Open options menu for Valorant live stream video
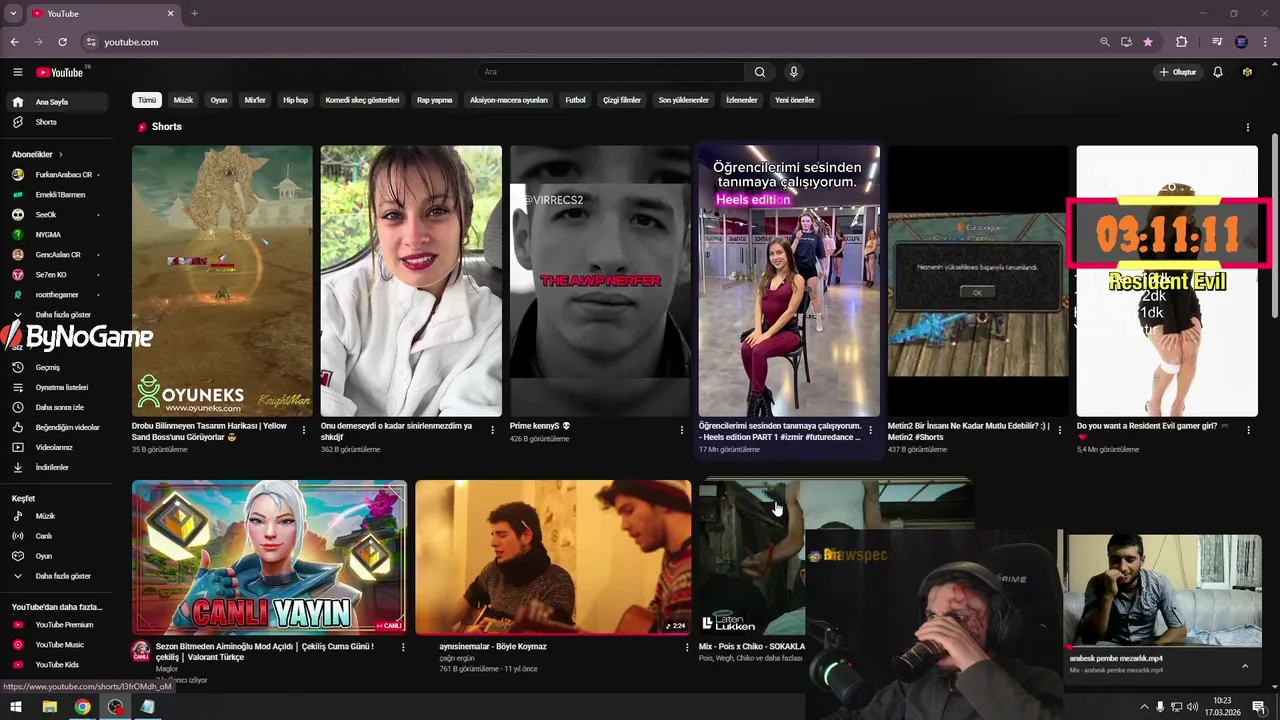The image size is (1280, 720). pyautogui.click(x=403, y=647)
